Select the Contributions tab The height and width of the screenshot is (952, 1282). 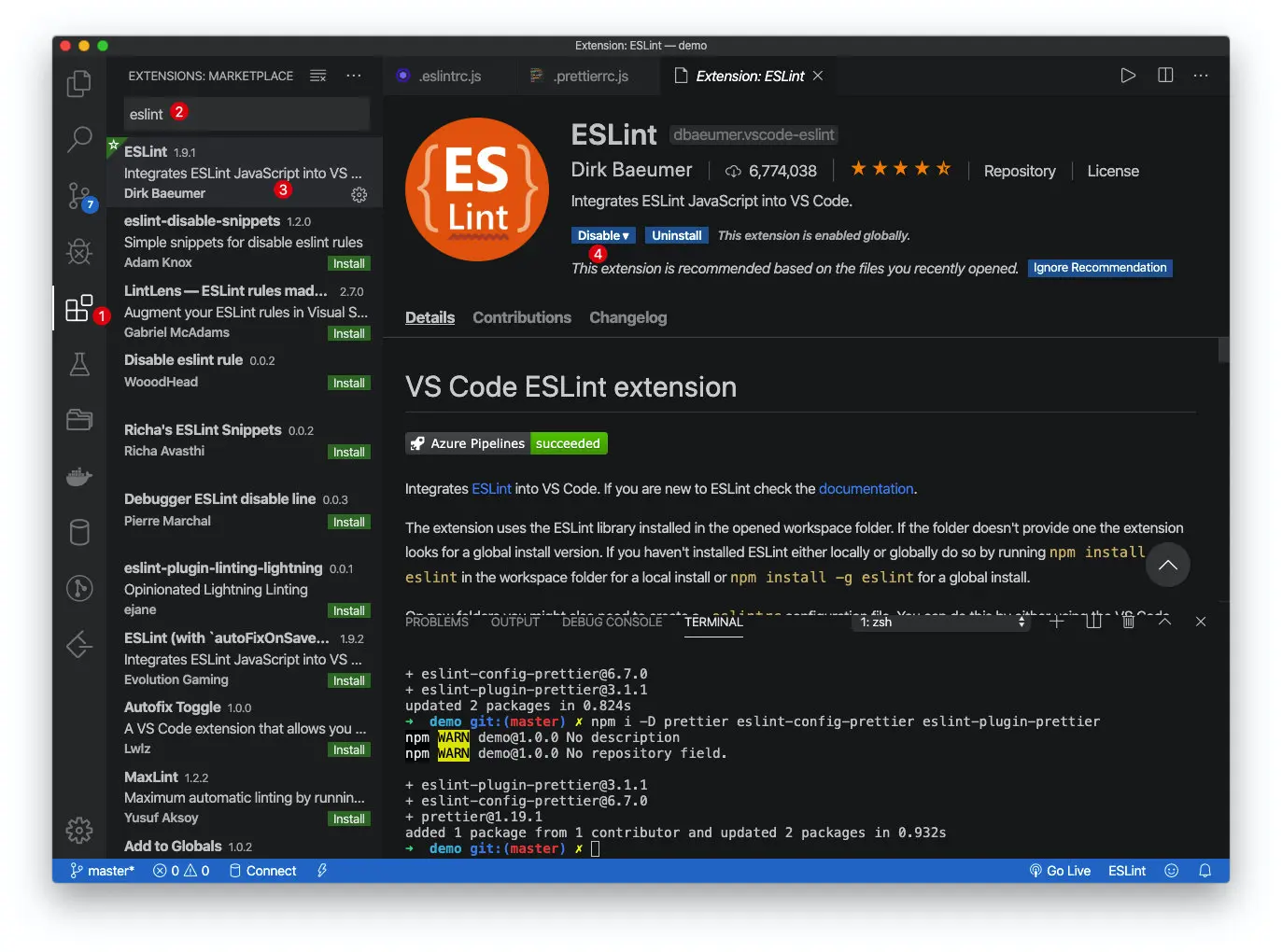point(522,317)
